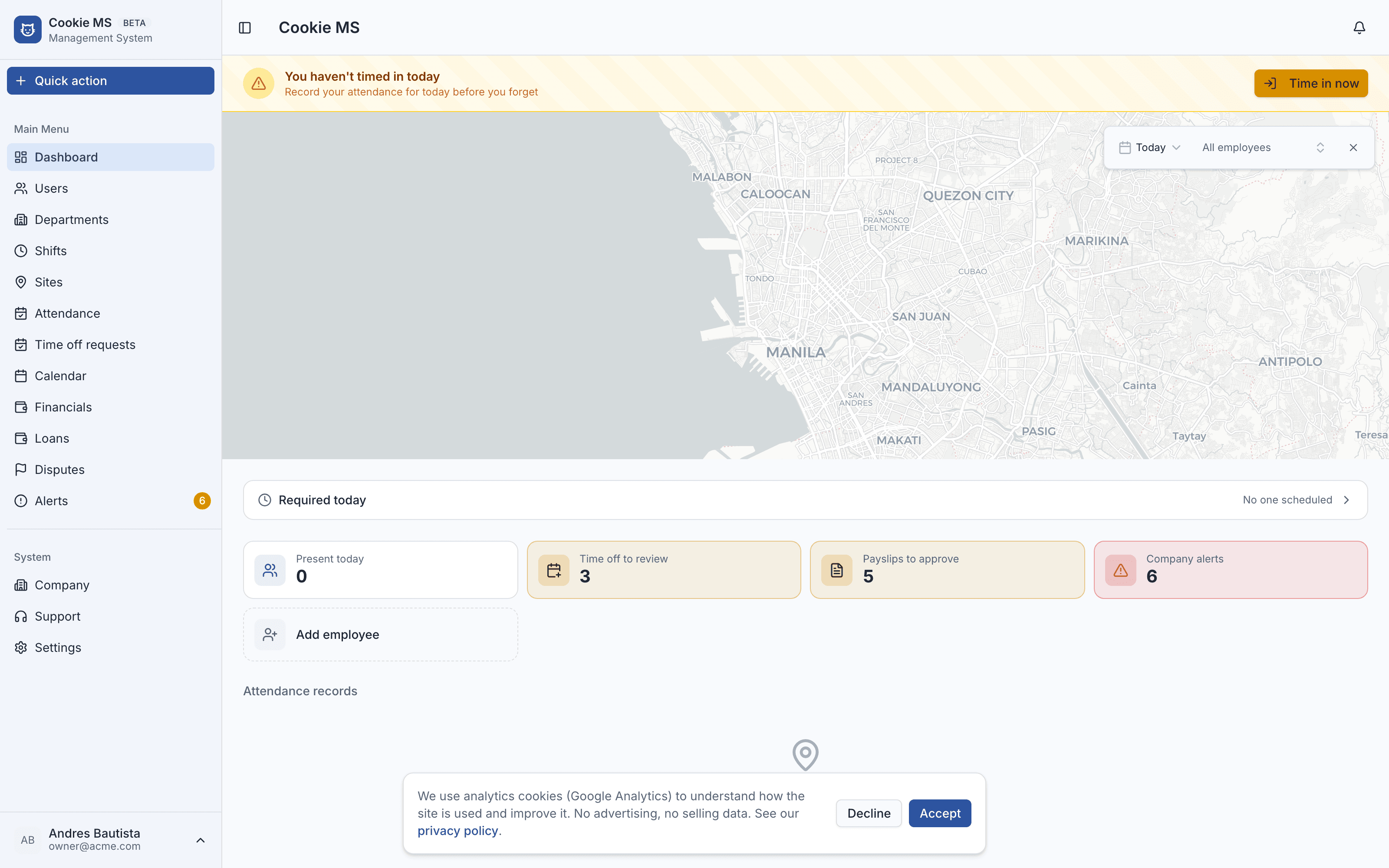The image size is (1389, 868).
Task: Click the MANILA map label
Action: [x=796, y=352]
